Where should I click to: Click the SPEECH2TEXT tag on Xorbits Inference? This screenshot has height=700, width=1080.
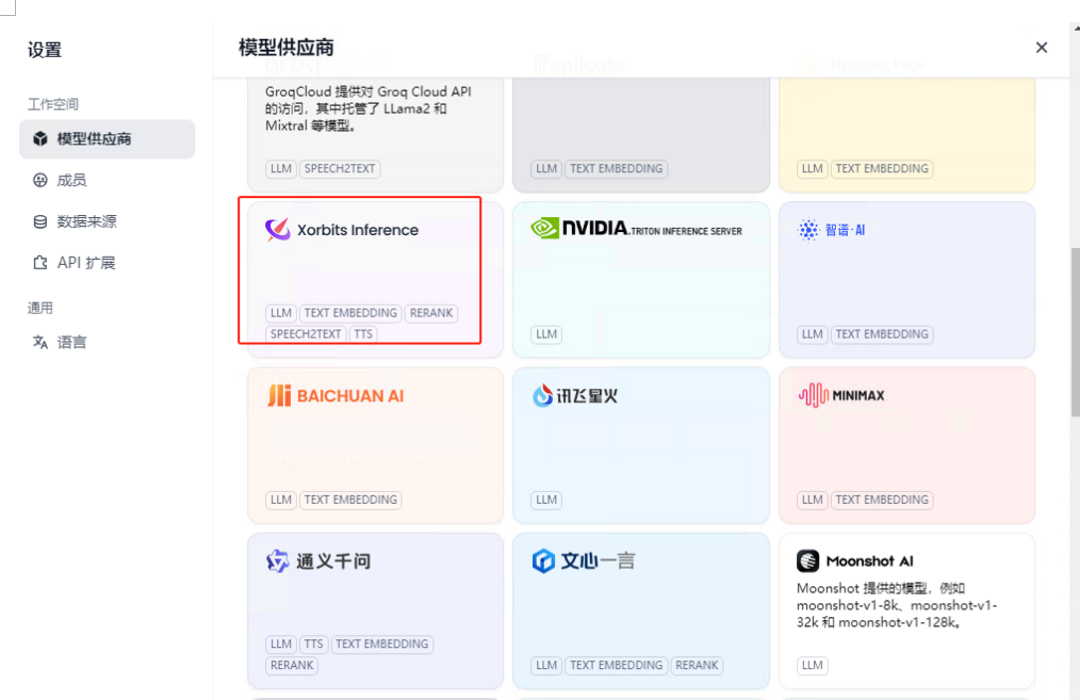tap(306, 334)
